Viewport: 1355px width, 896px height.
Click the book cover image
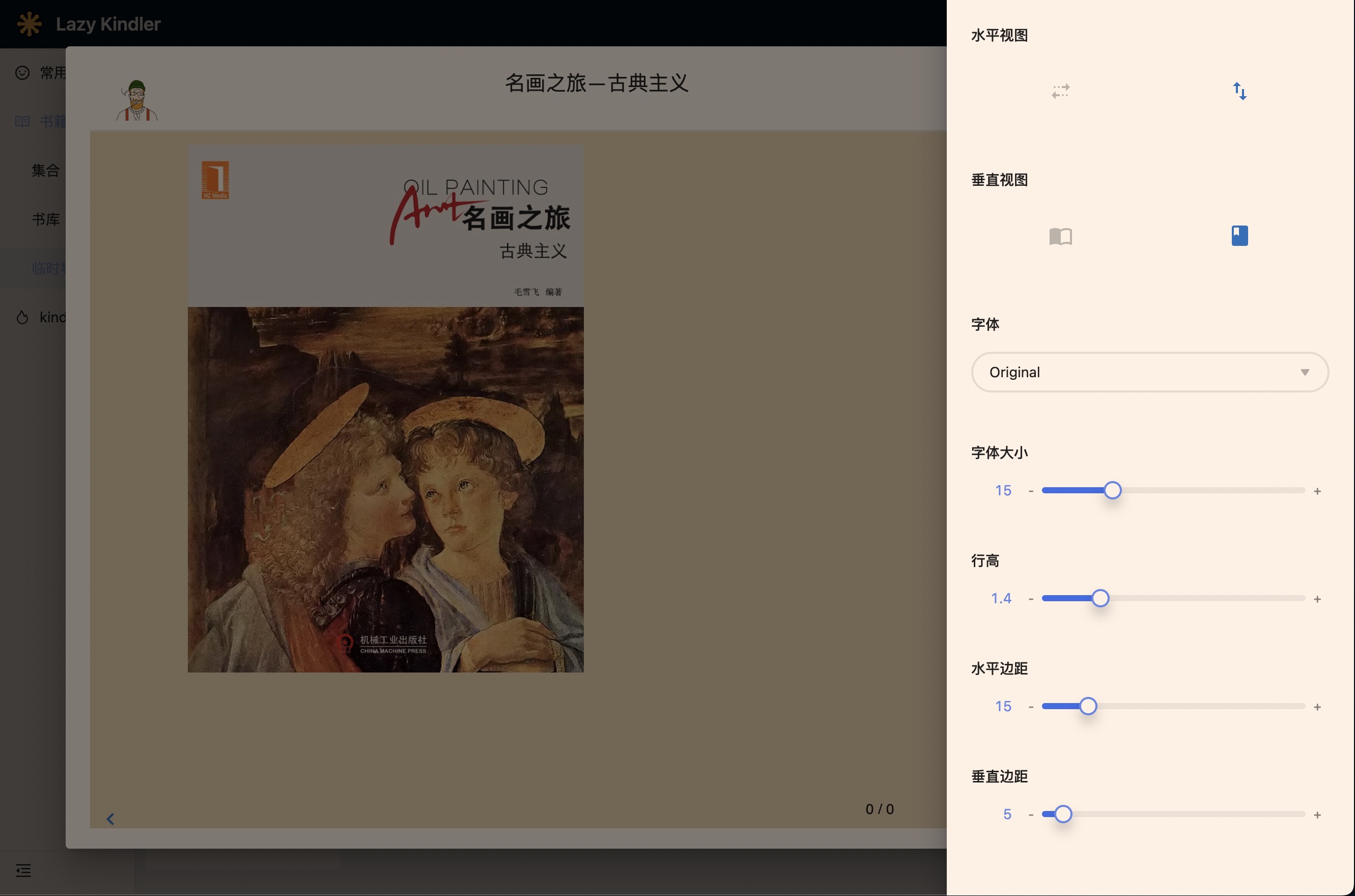point(386,408)
